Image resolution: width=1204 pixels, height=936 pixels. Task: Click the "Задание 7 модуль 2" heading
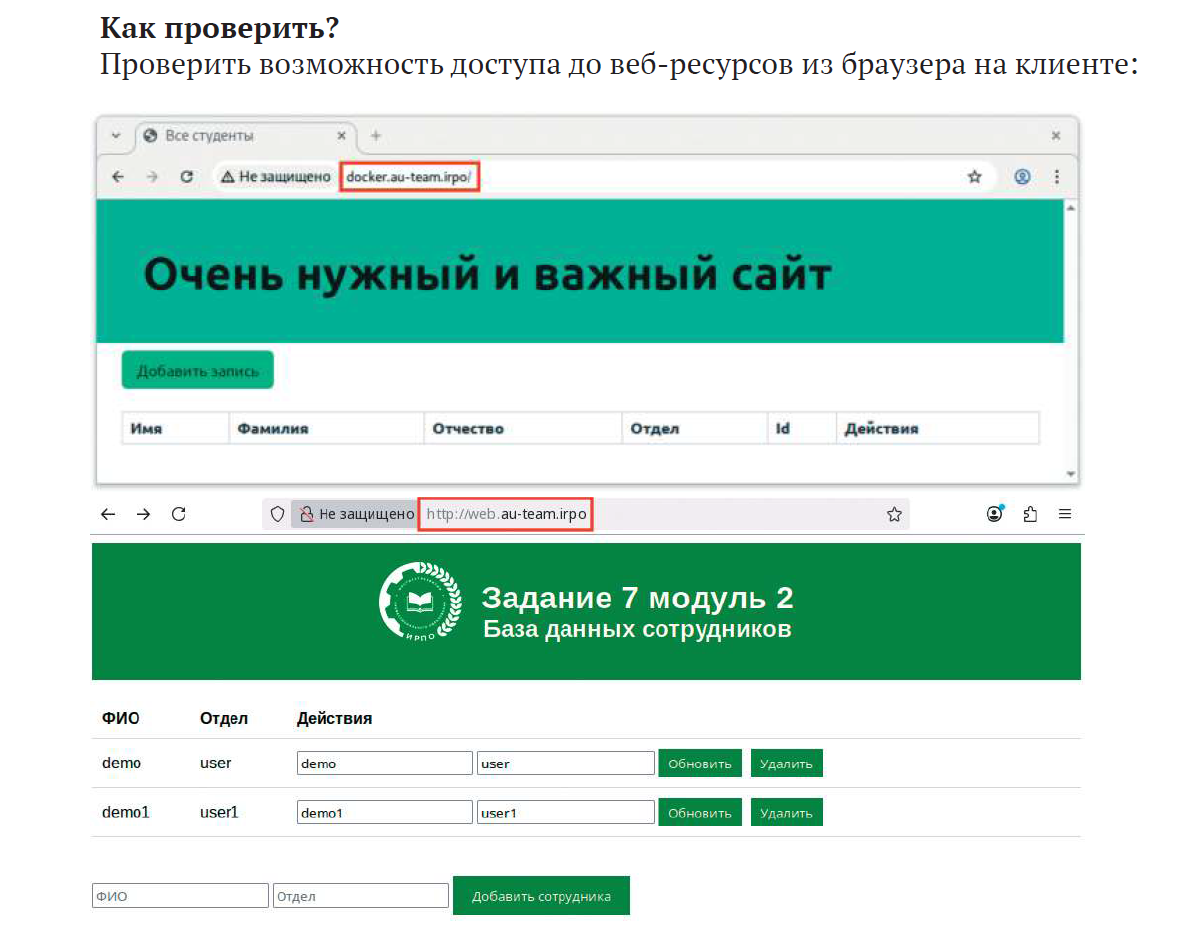click(x=638, y=598)
